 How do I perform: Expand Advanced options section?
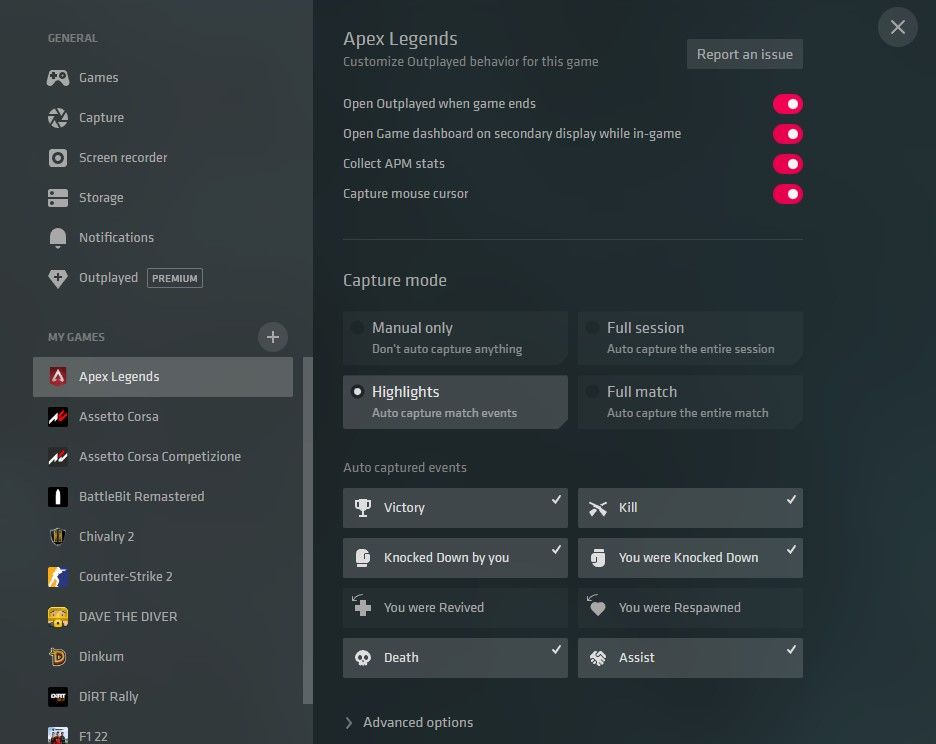pos(408,722)
